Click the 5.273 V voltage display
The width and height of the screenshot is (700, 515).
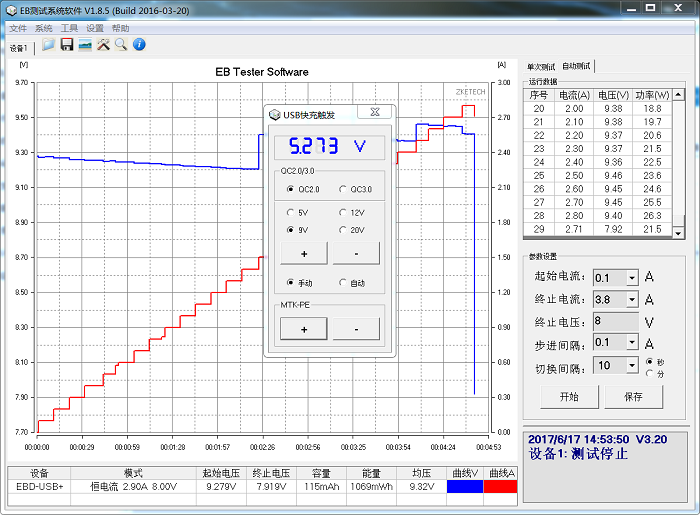(x=329, y=146)
